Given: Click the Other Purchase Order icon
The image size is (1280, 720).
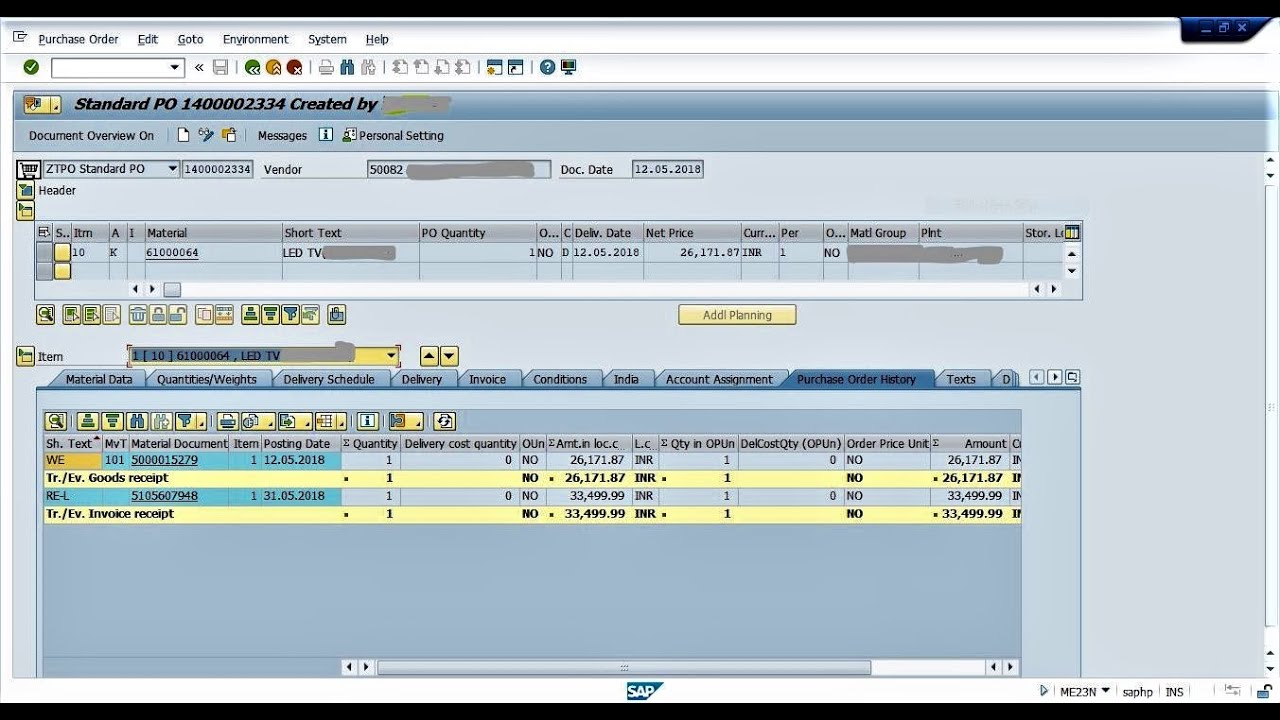Looking at the screenshot, I should click(x=229, y=135).
